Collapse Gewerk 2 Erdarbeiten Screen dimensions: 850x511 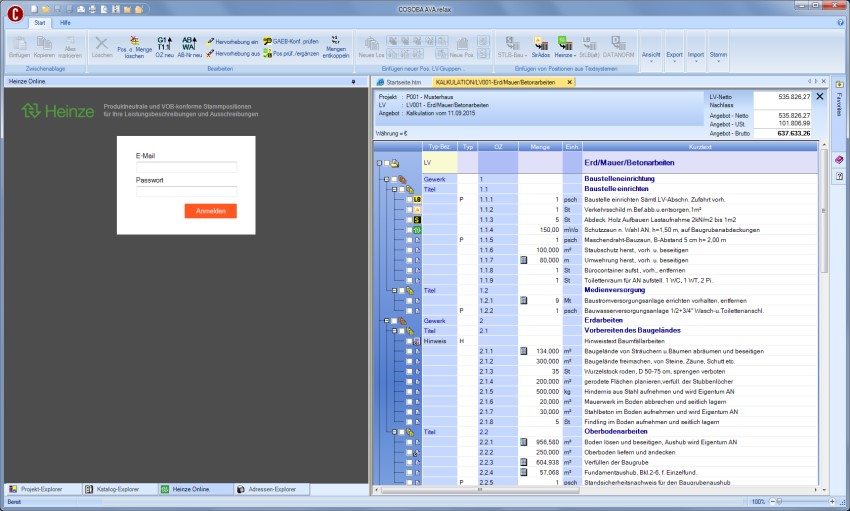coord(387,321)
